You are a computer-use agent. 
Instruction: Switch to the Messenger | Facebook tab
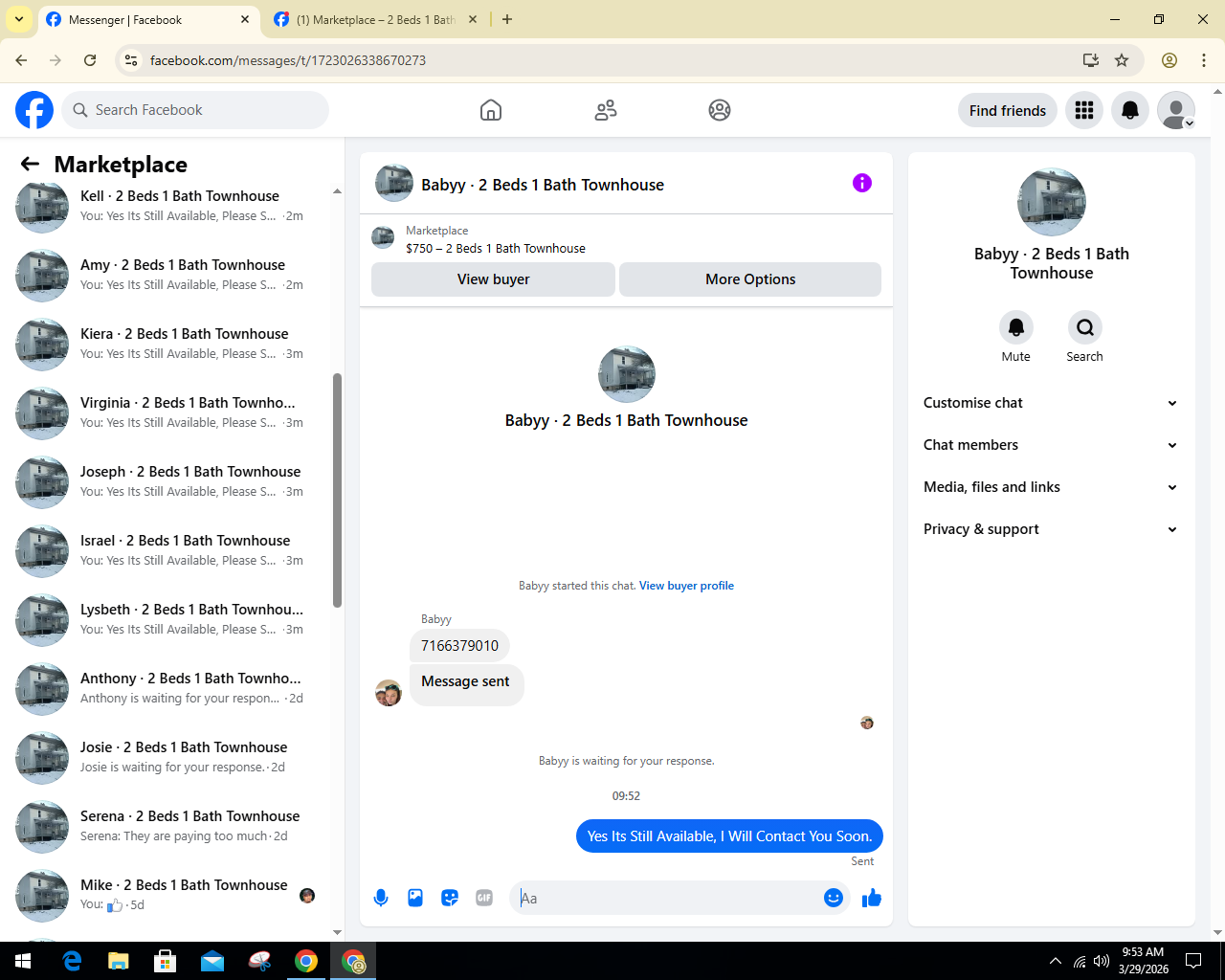pyautogui.click(x=149, y=20)
